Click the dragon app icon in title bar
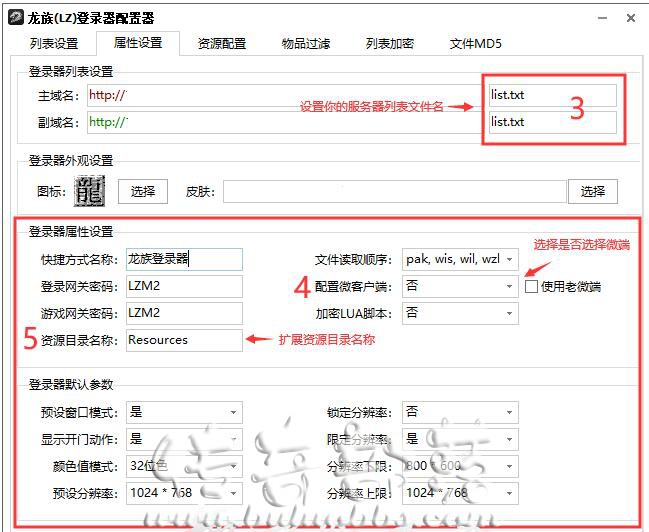The height and width of the screenshot is (532, 649). 16,18
